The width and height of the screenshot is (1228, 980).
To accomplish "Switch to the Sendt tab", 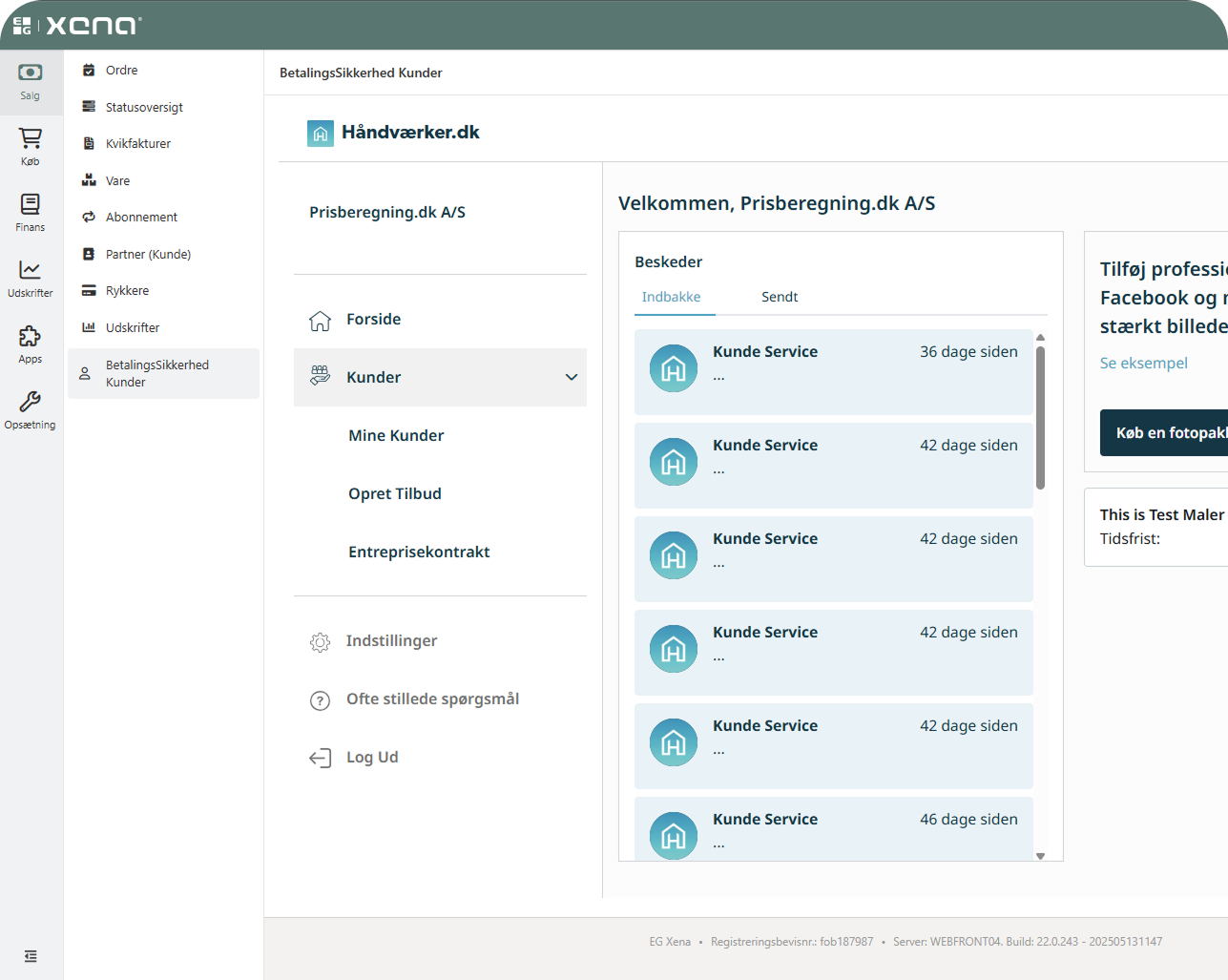I will click(x=779, y=298).
